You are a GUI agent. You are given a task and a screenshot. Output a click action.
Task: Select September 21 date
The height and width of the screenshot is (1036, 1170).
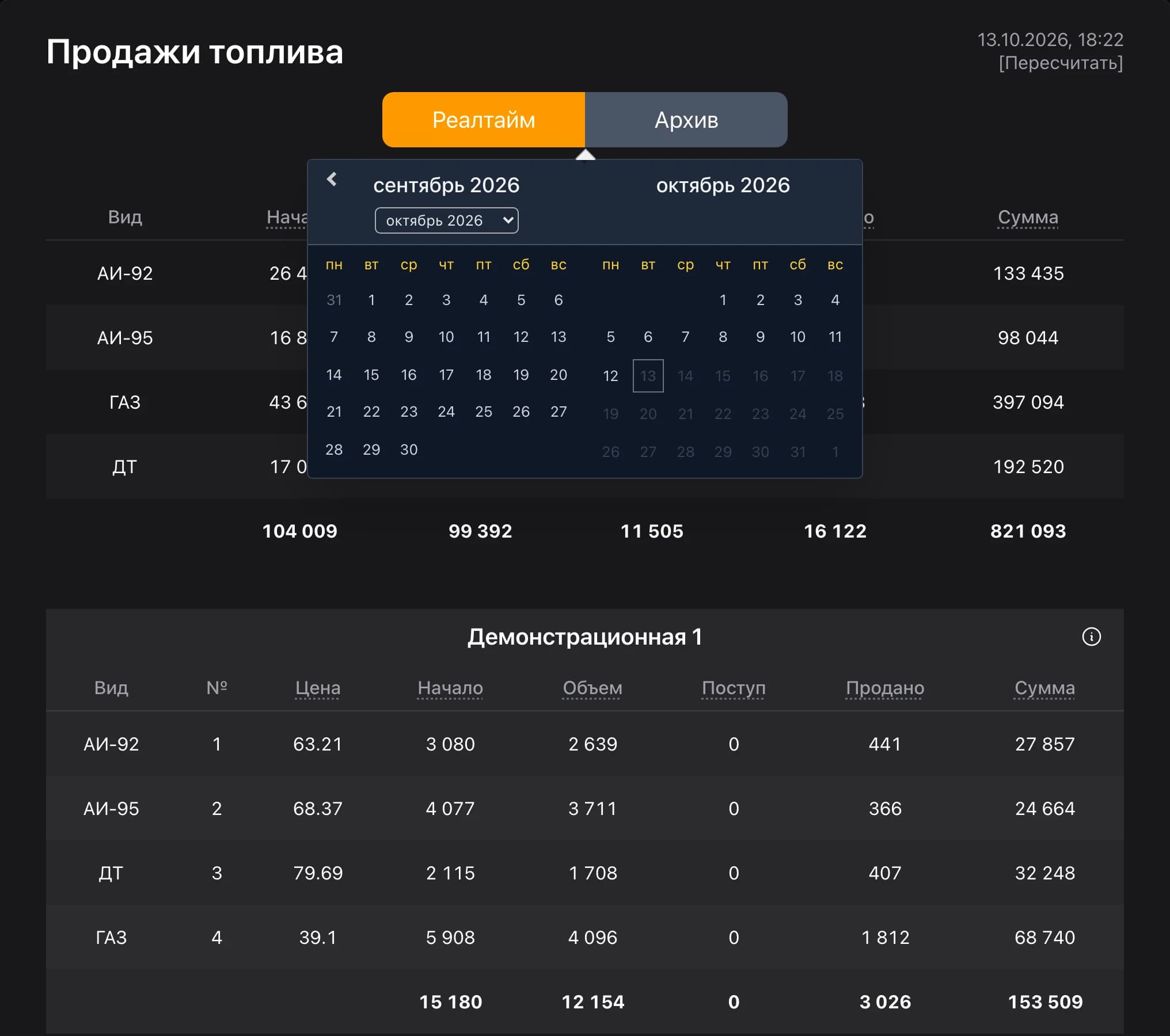[x=334, y=412]
